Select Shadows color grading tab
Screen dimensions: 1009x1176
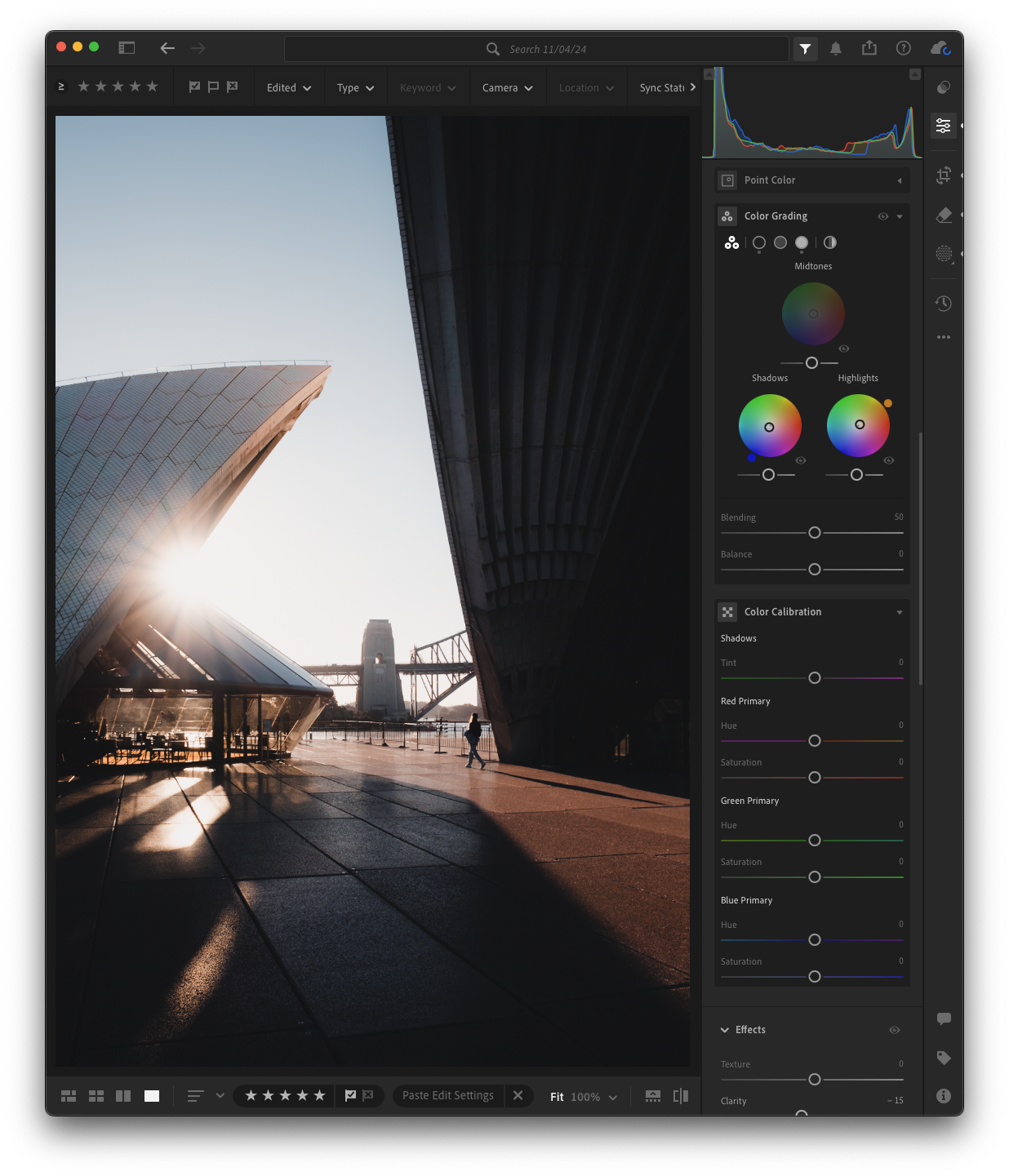(759, 242)
